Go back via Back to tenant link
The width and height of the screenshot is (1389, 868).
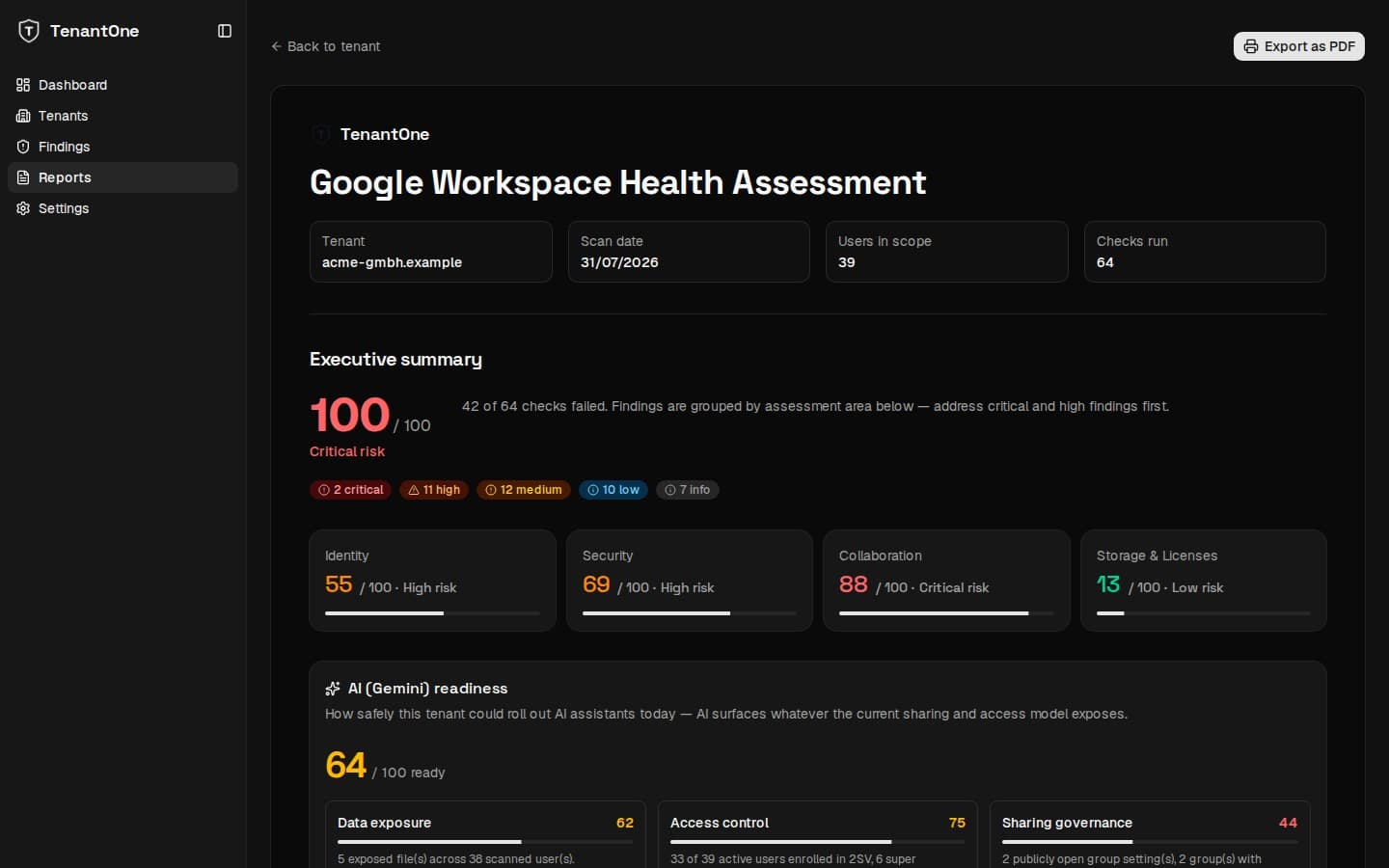point(326,46)
